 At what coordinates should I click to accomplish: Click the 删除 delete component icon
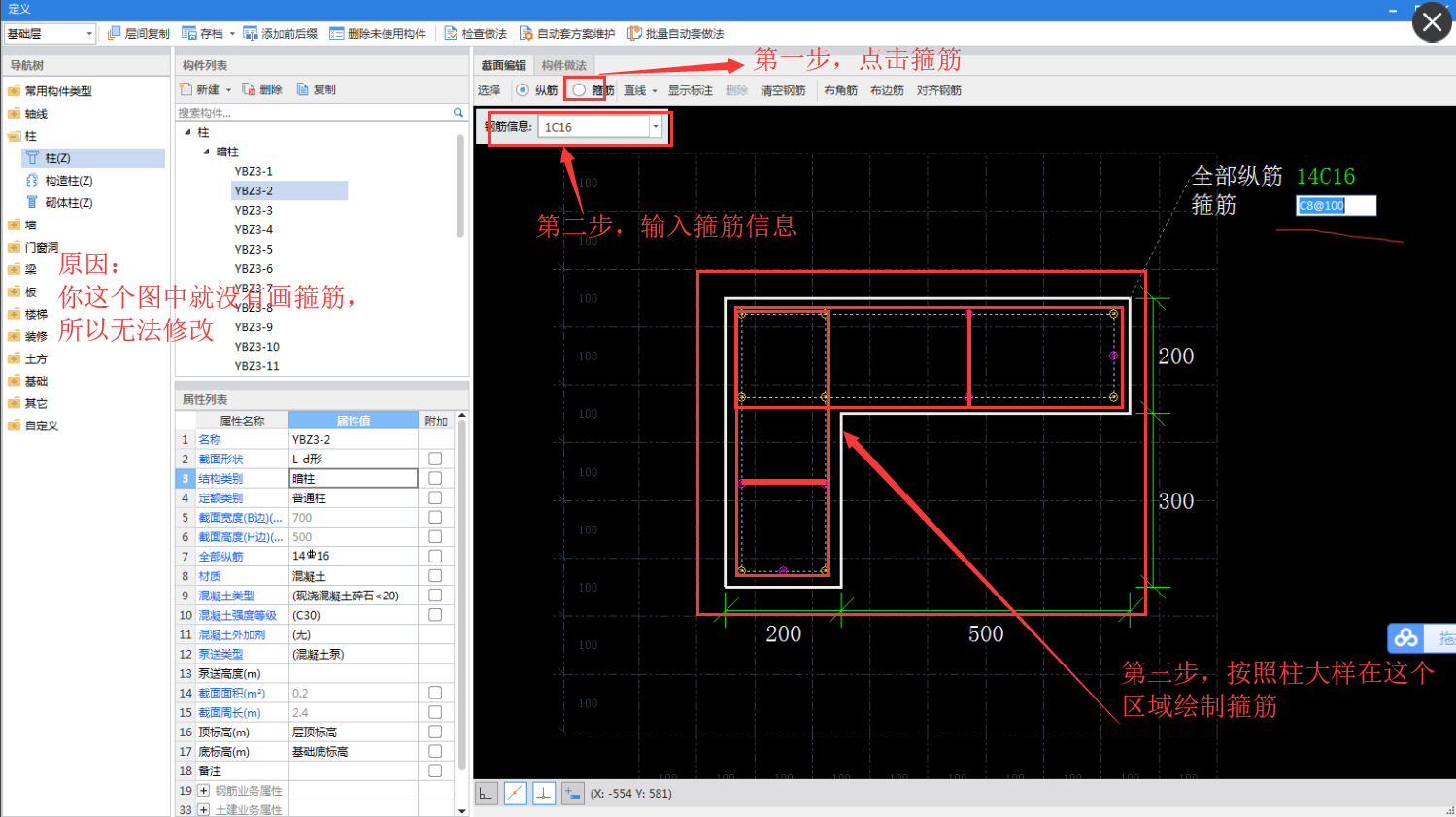(x=249, y=89)
